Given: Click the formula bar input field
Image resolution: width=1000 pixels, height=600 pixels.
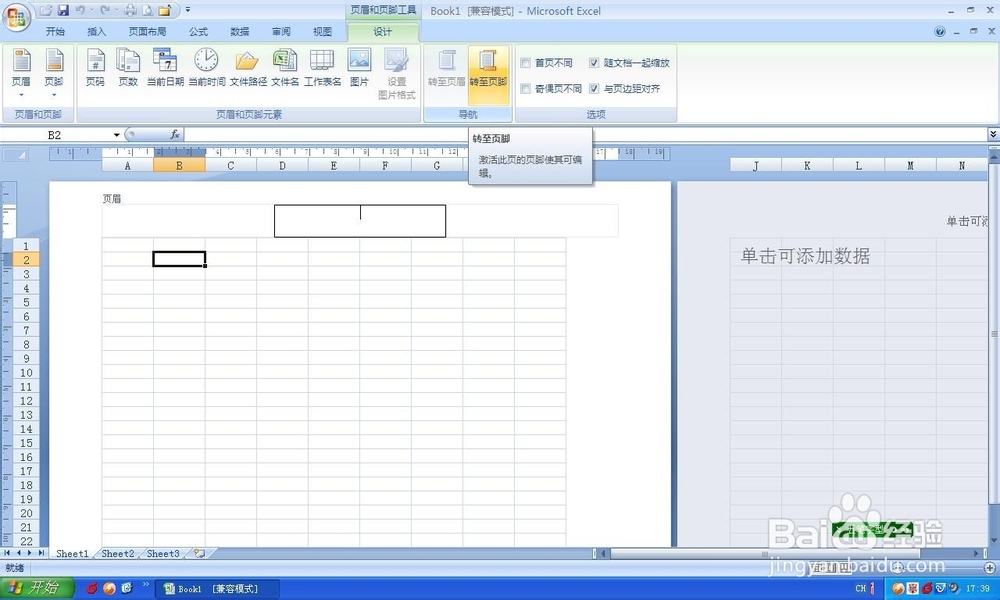Looking at the screenshot, I should [x=585, y=134].
